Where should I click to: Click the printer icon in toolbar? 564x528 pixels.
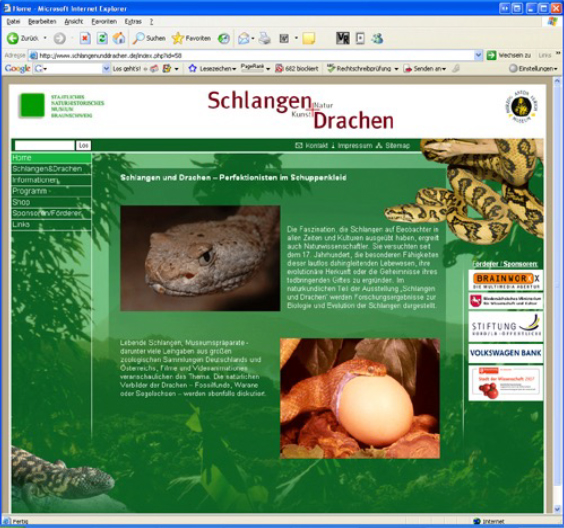point(265,38)
